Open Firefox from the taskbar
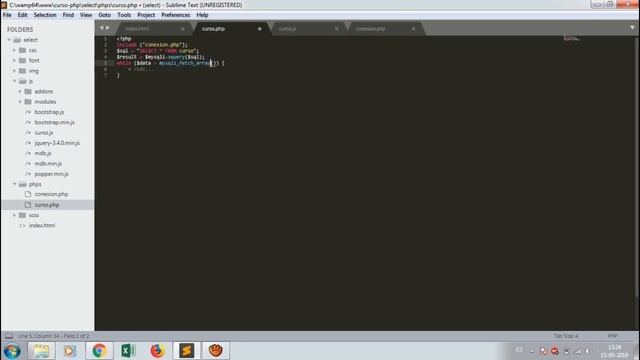This screenshot has width=640, height=360. point(157,351)
